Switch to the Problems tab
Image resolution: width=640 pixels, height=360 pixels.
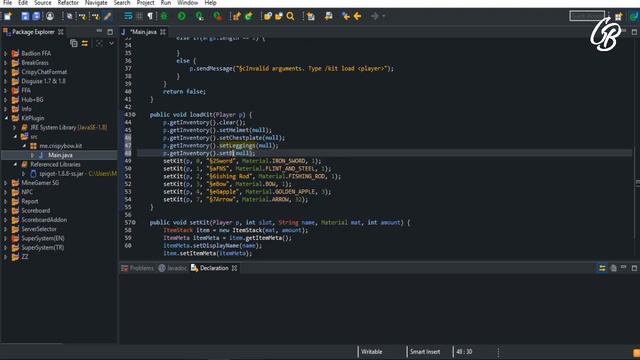[138, 268]
